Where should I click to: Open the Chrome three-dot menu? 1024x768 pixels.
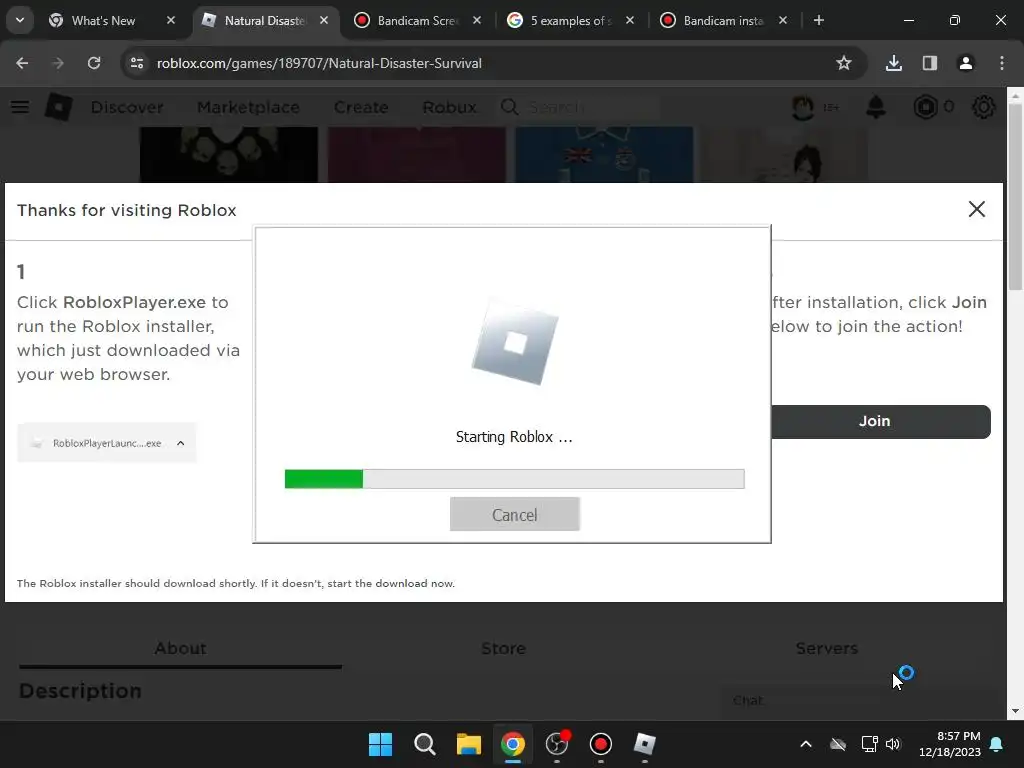(1002, 63)
